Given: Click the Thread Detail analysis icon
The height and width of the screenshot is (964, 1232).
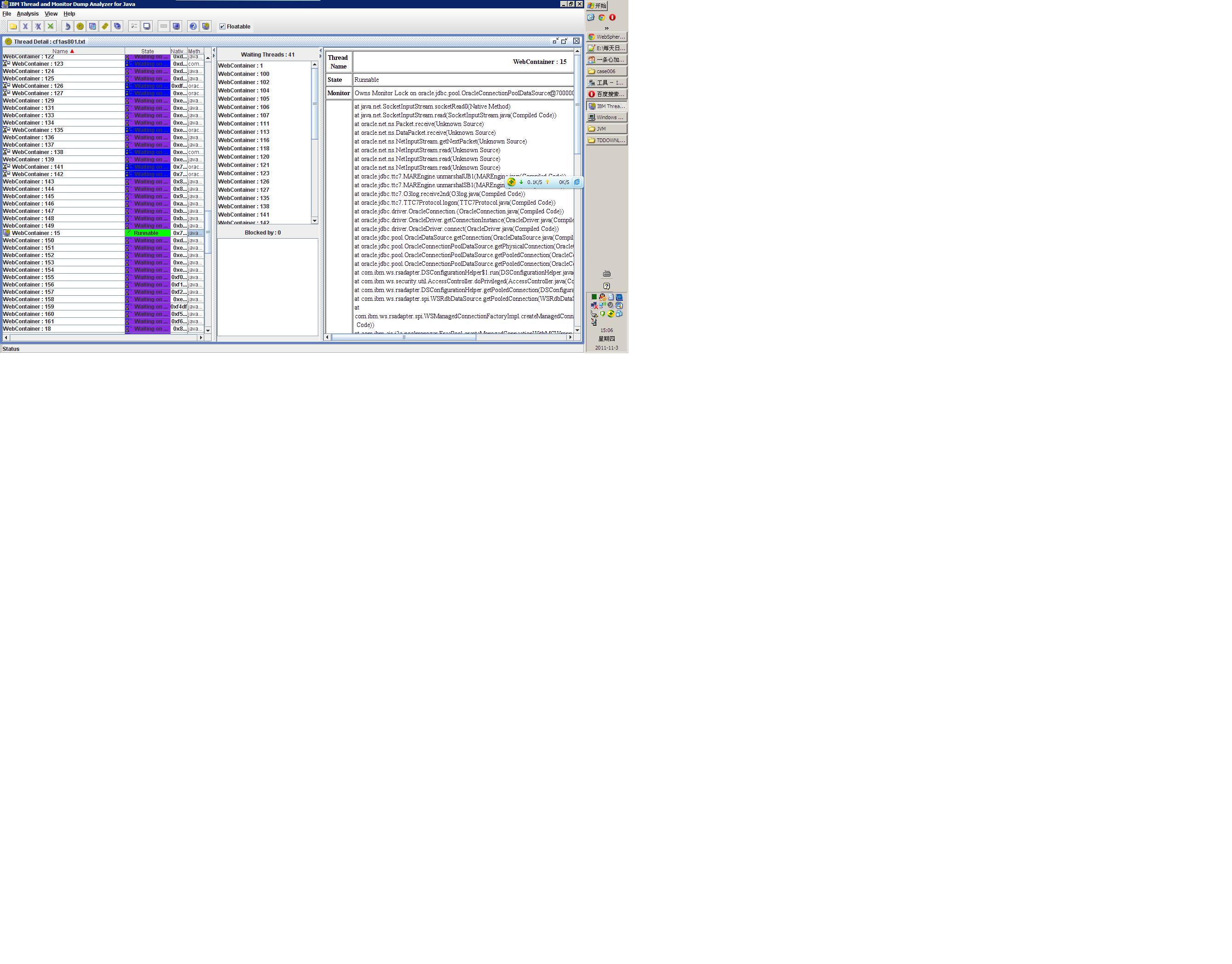Looking at the screenshot, I should (68, 26).
